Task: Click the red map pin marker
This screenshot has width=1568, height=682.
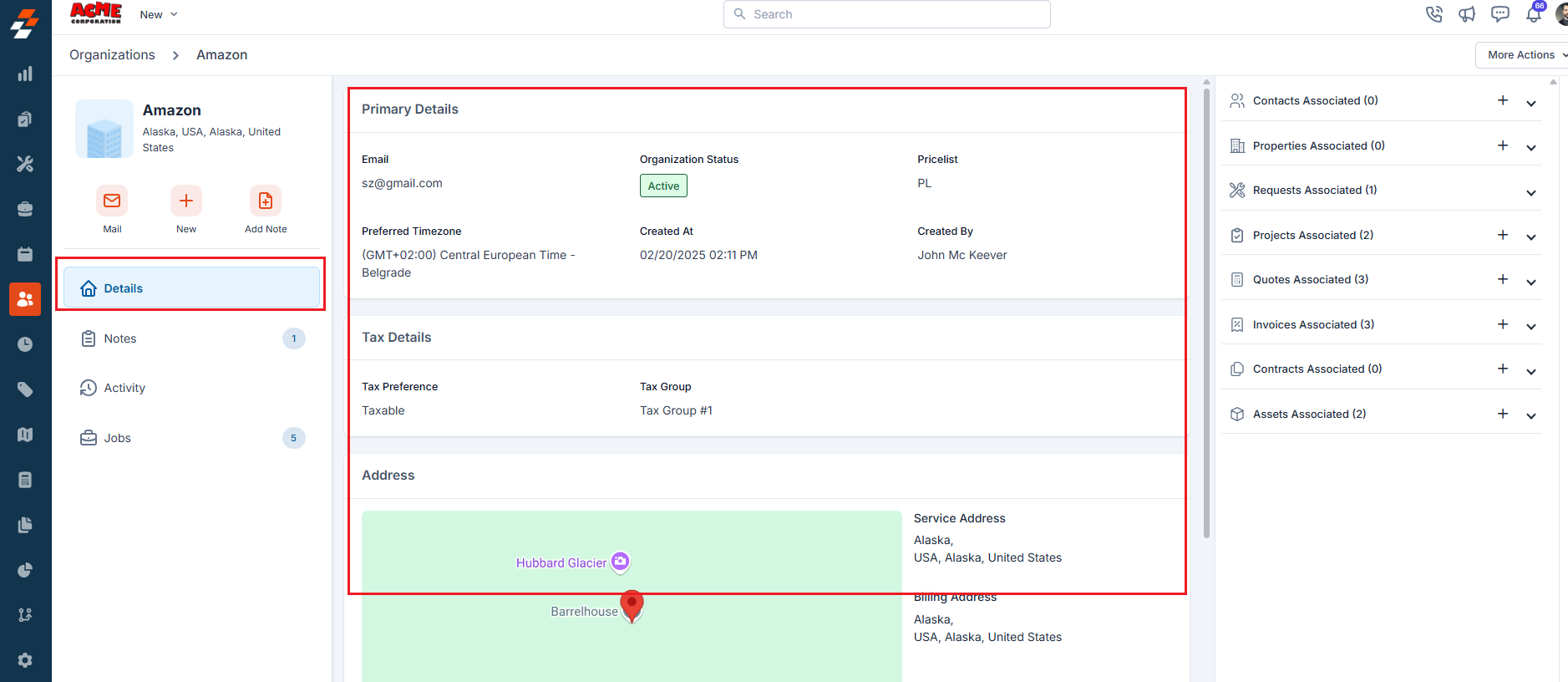Action: tap(632, 606)
